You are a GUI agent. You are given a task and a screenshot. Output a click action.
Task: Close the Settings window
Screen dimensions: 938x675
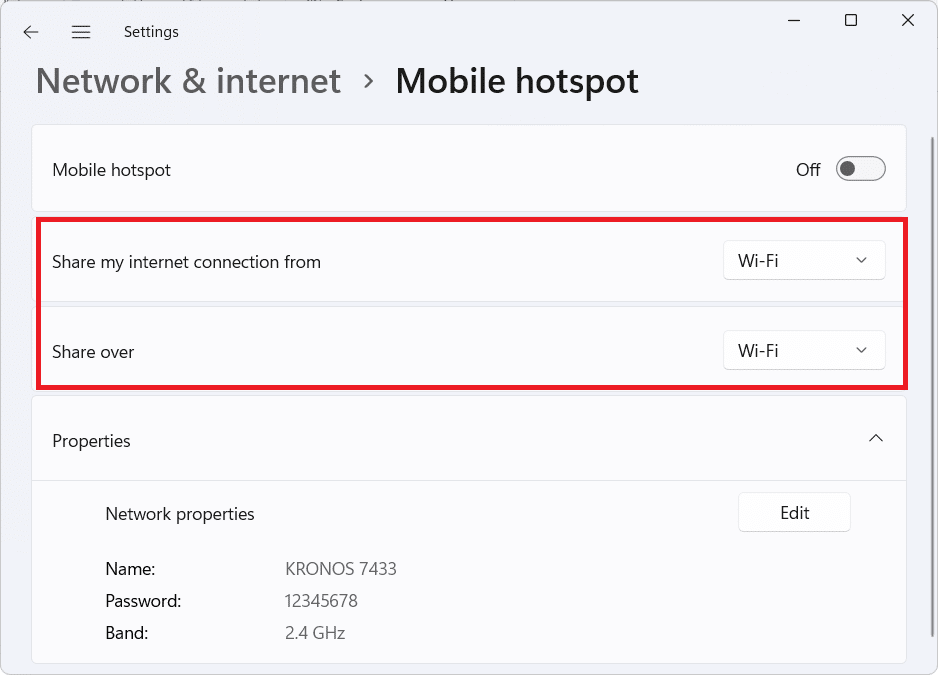tap(908, 21)
